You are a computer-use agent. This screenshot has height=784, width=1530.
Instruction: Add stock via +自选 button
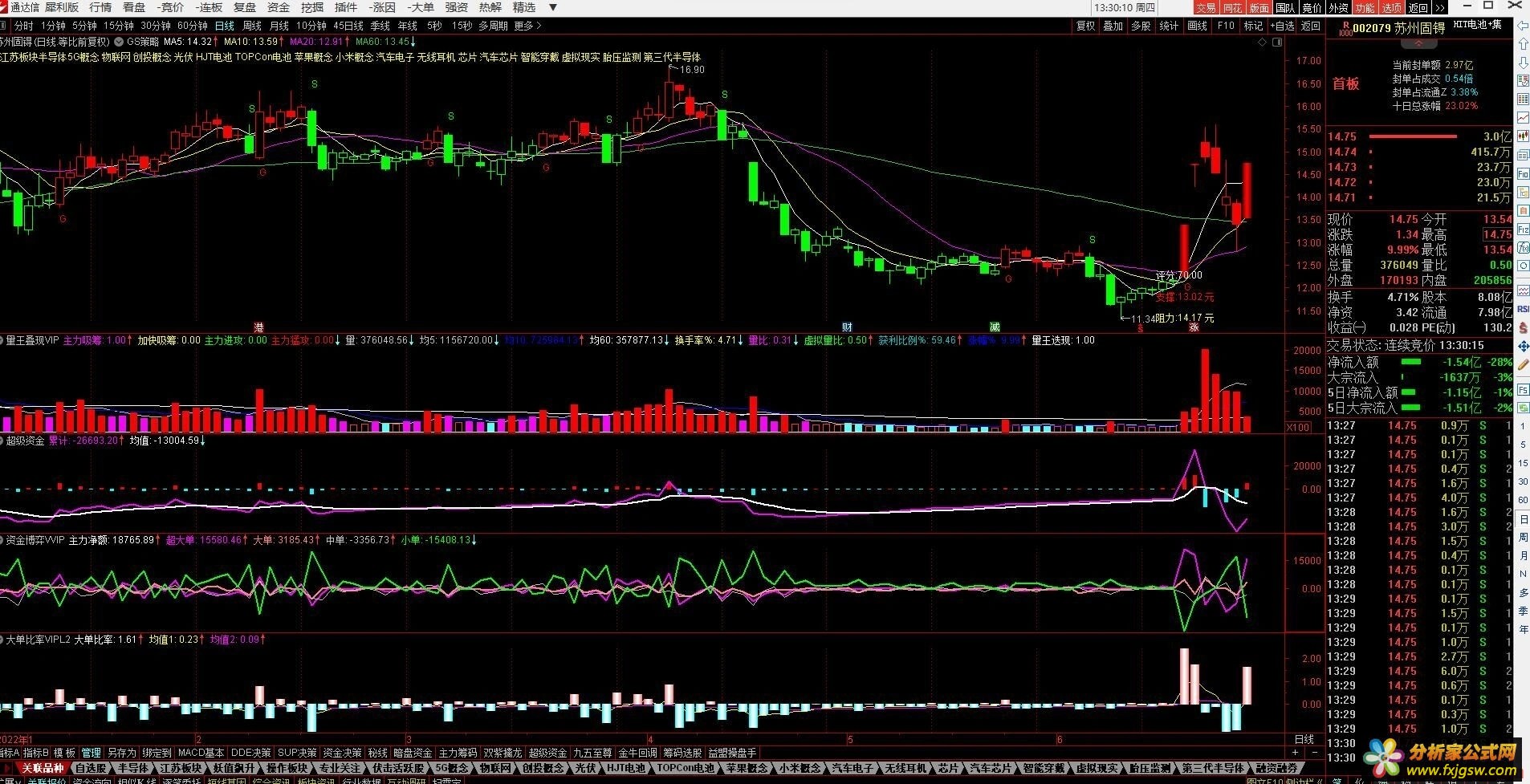(1283, 26)
